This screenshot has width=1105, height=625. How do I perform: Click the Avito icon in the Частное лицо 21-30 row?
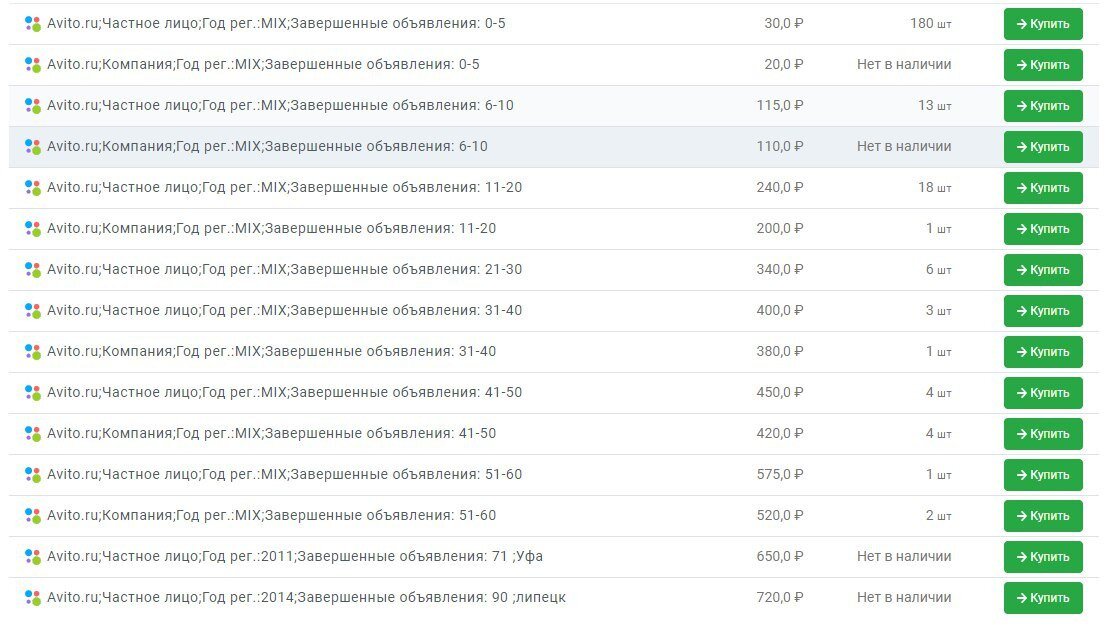(32, 270)
